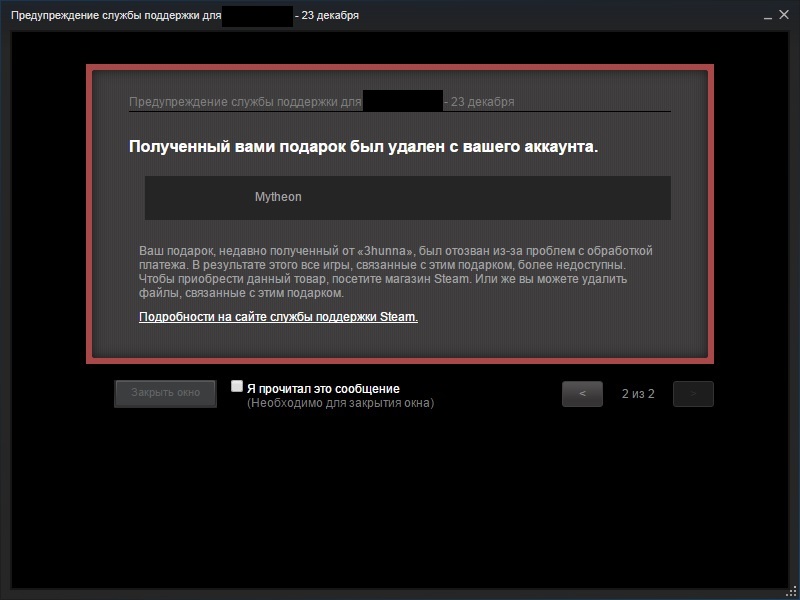The height and width of the screenshot is (600, 800).
Task: Click the 'Закрыть окно' button
Action: [165, 393]
